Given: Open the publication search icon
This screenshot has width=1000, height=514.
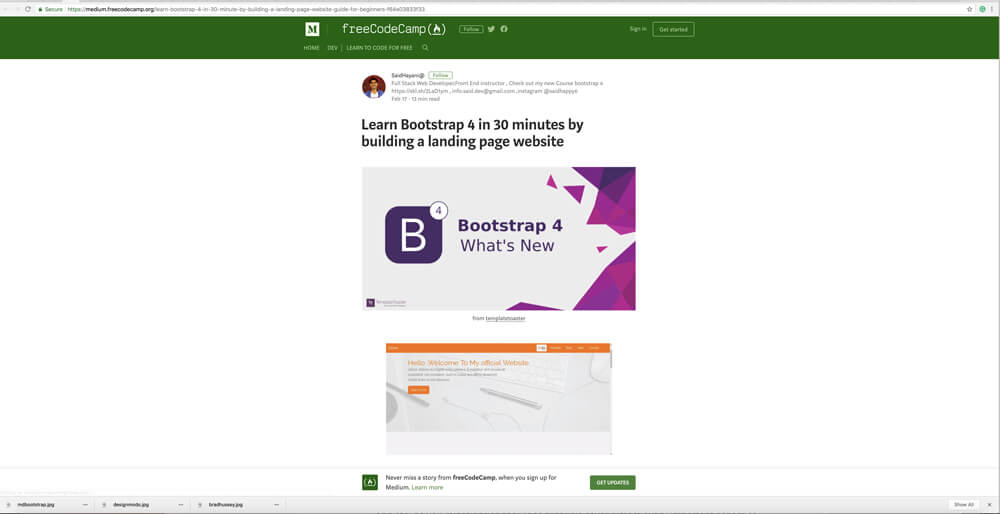Looking at the screenshot, I should [x=425, y=48].
